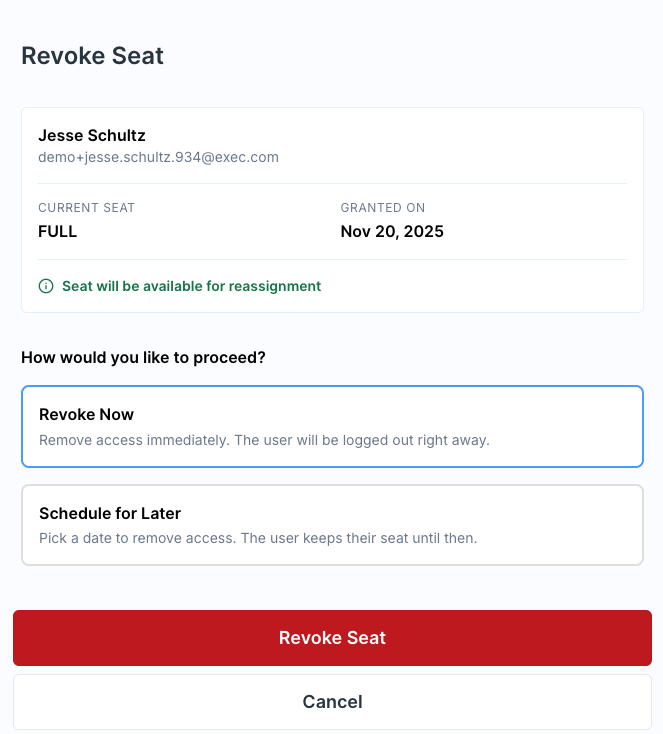Click the FULL seat value

(x=57, y=232)
